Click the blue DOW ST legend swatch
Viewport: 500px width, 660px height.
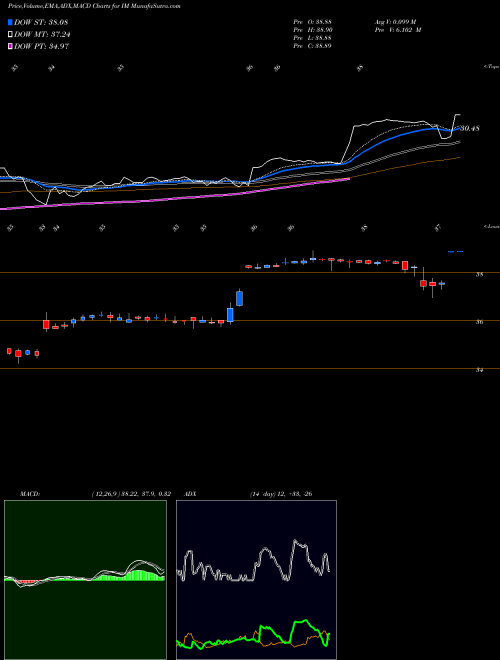coord(11,22)
